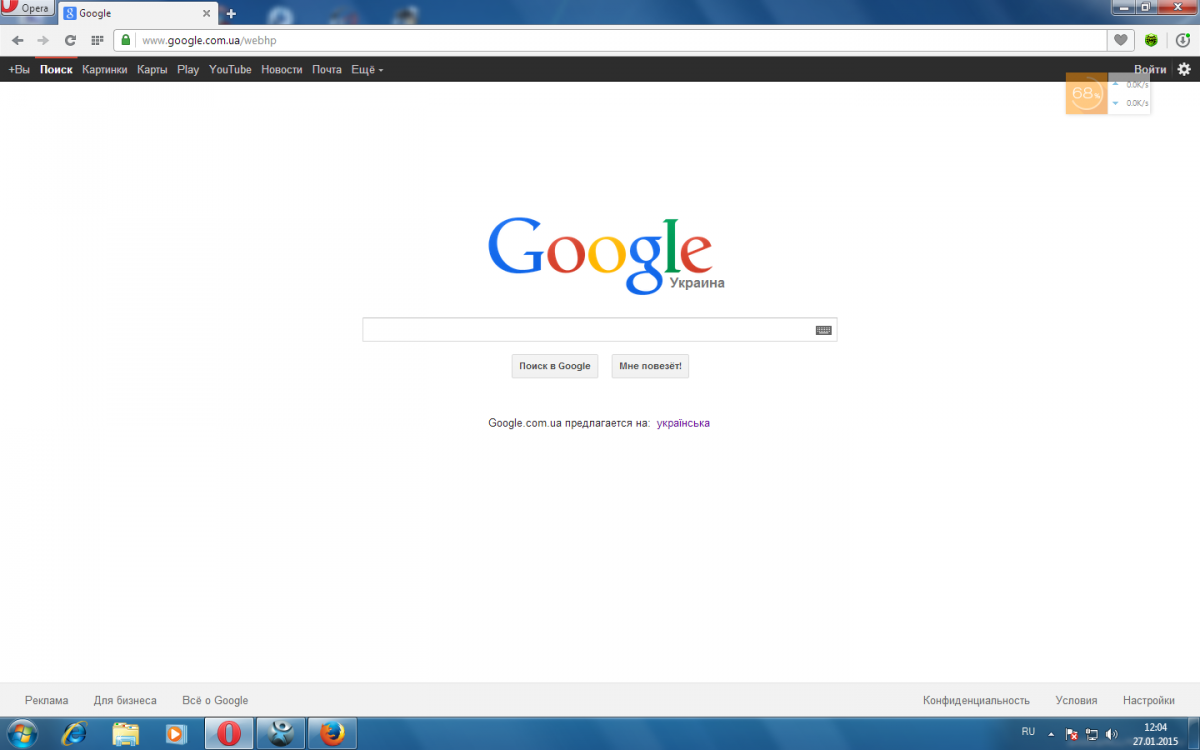Switch to Opera on the taskbar

(x=229, y=734)
